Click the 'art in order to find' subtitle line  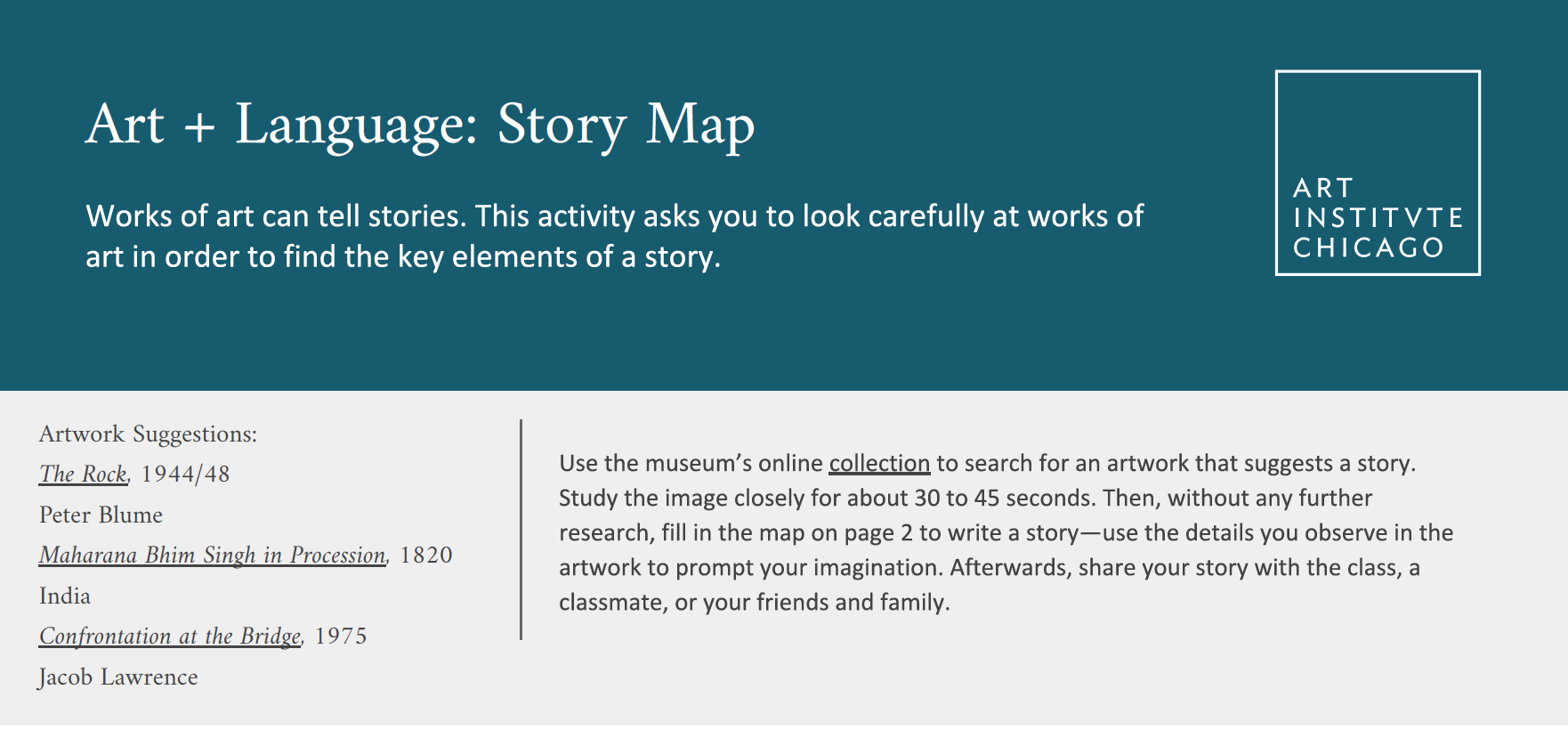(x=402, y=257)
